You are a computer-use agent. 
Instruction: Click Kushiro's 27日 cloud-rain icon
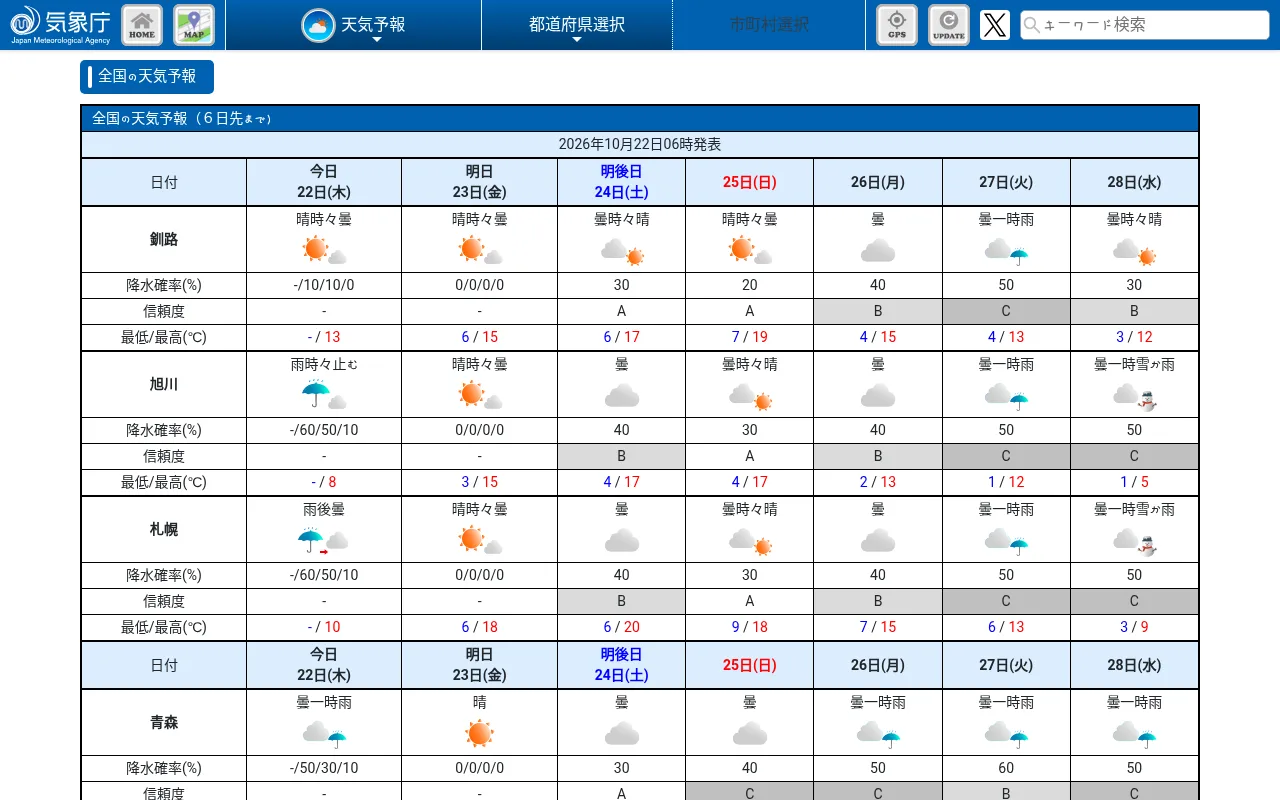[x=1006, y=251]
